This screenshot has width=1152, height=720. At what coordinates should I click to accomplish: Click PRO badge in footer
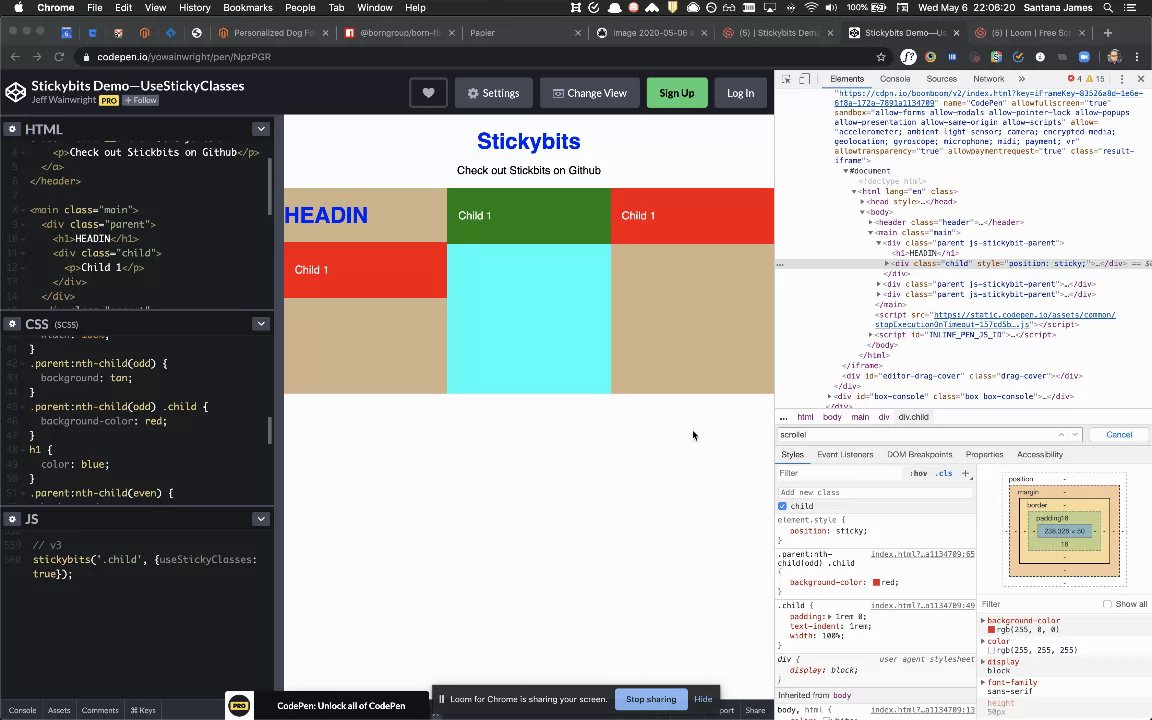click(240, 705)
